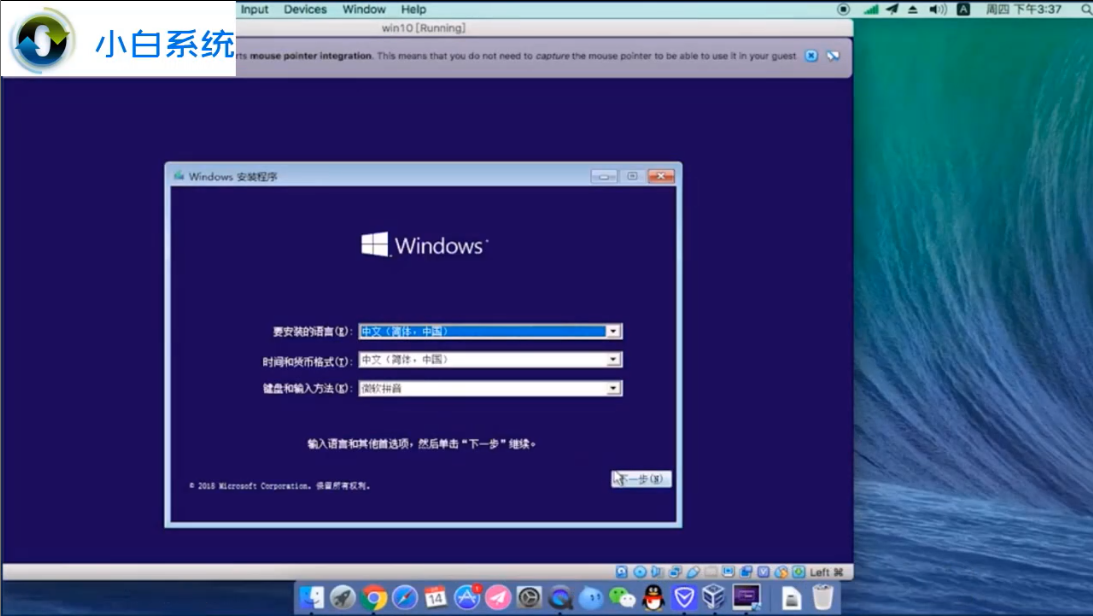The width and height of the screenshot is (1093, 616).
Task: Expand the language to install dropdown
Action: tap(614, 331)
